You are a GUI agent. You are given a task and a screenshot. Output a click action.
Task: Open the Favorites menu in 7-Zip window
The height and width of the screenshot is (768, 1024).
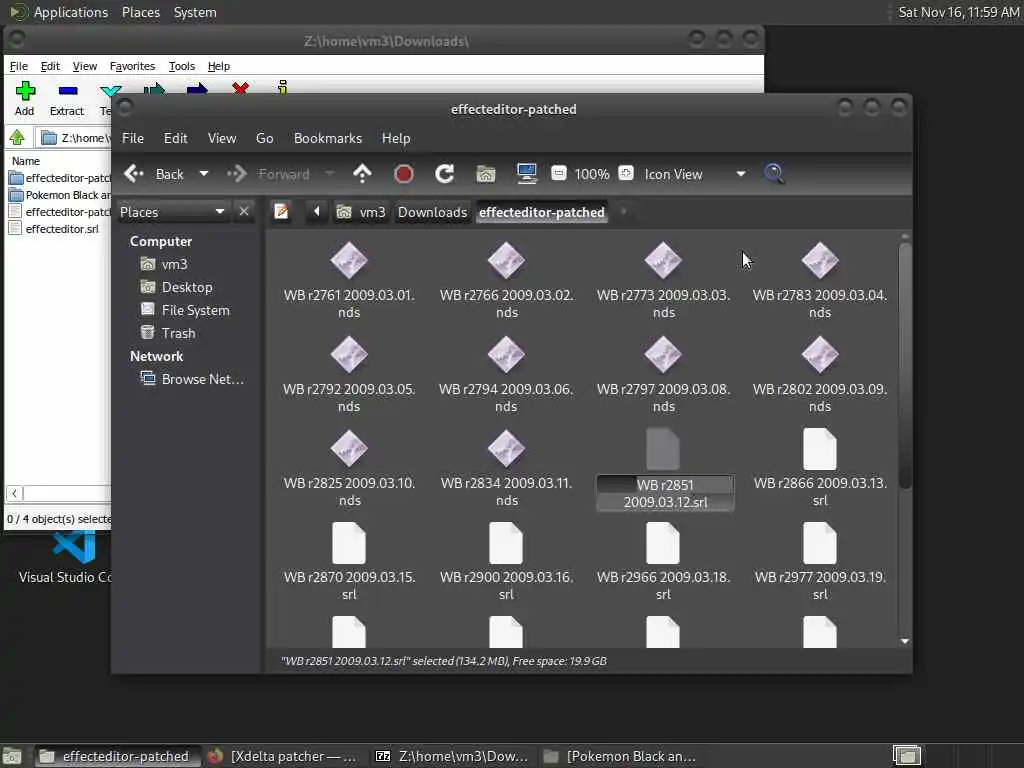[x=132, y=66]
